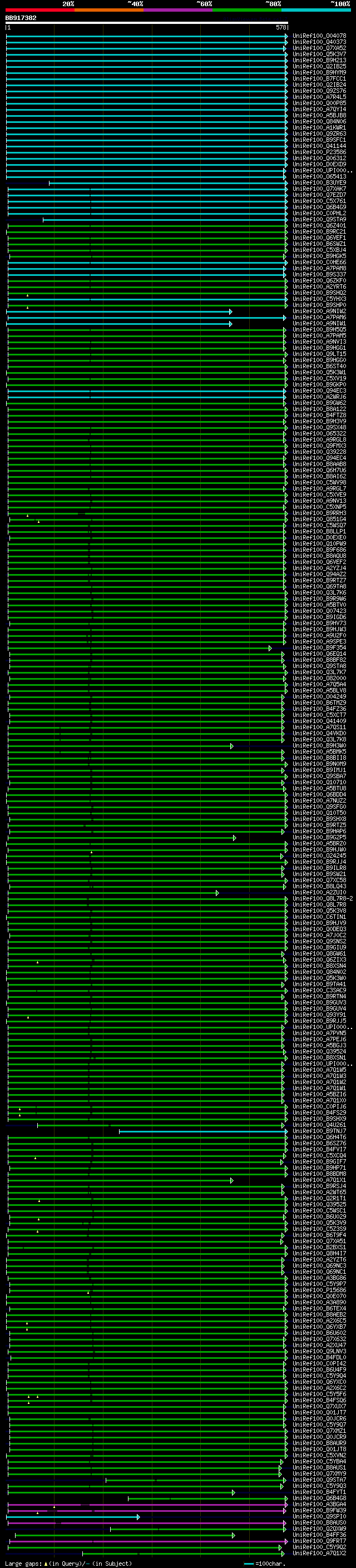Click the UniRef100_P23586 label
This screenshot has width=356, height=1568.
tap(319, 152)
